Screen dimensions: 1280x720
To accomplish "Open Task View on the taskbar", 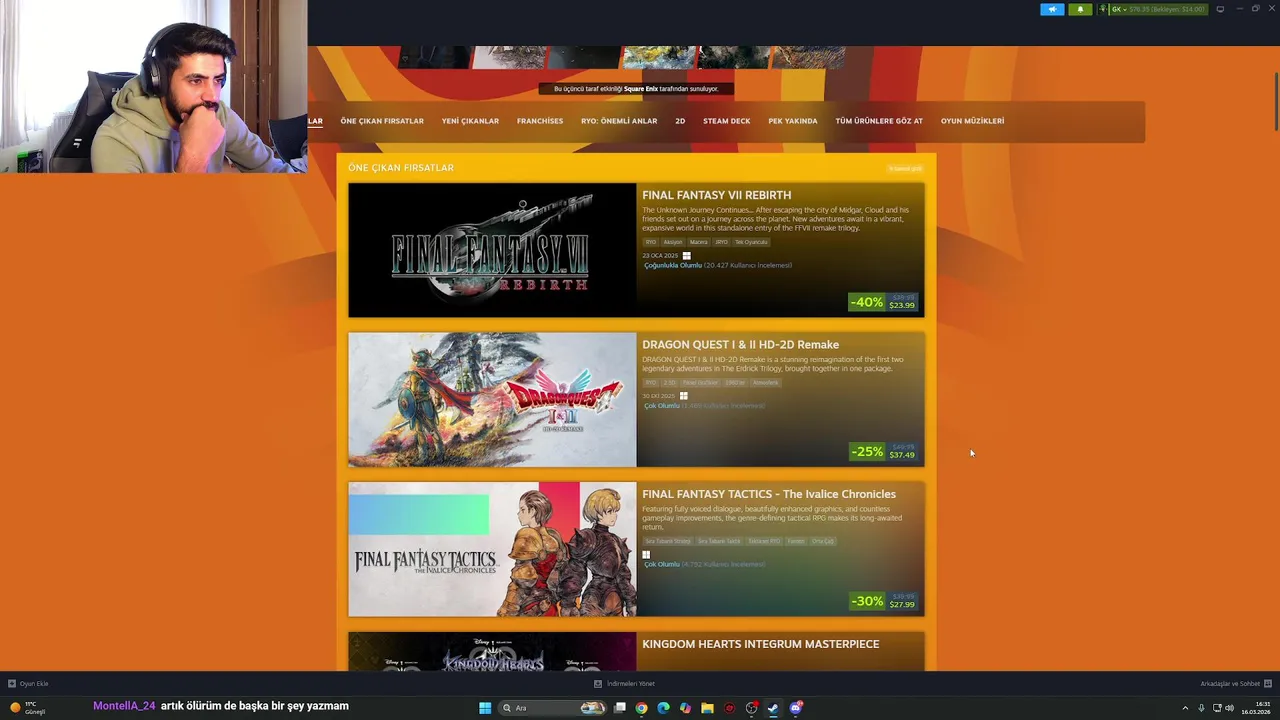I will (620, 708).
